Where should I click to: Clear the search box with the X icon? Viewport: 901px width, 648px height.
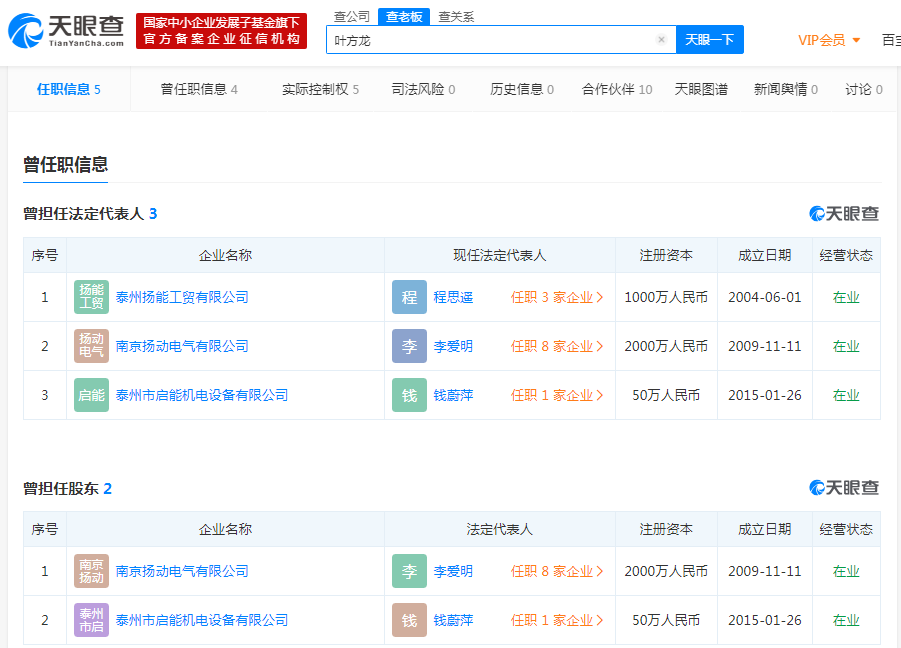tap(661, 40)
